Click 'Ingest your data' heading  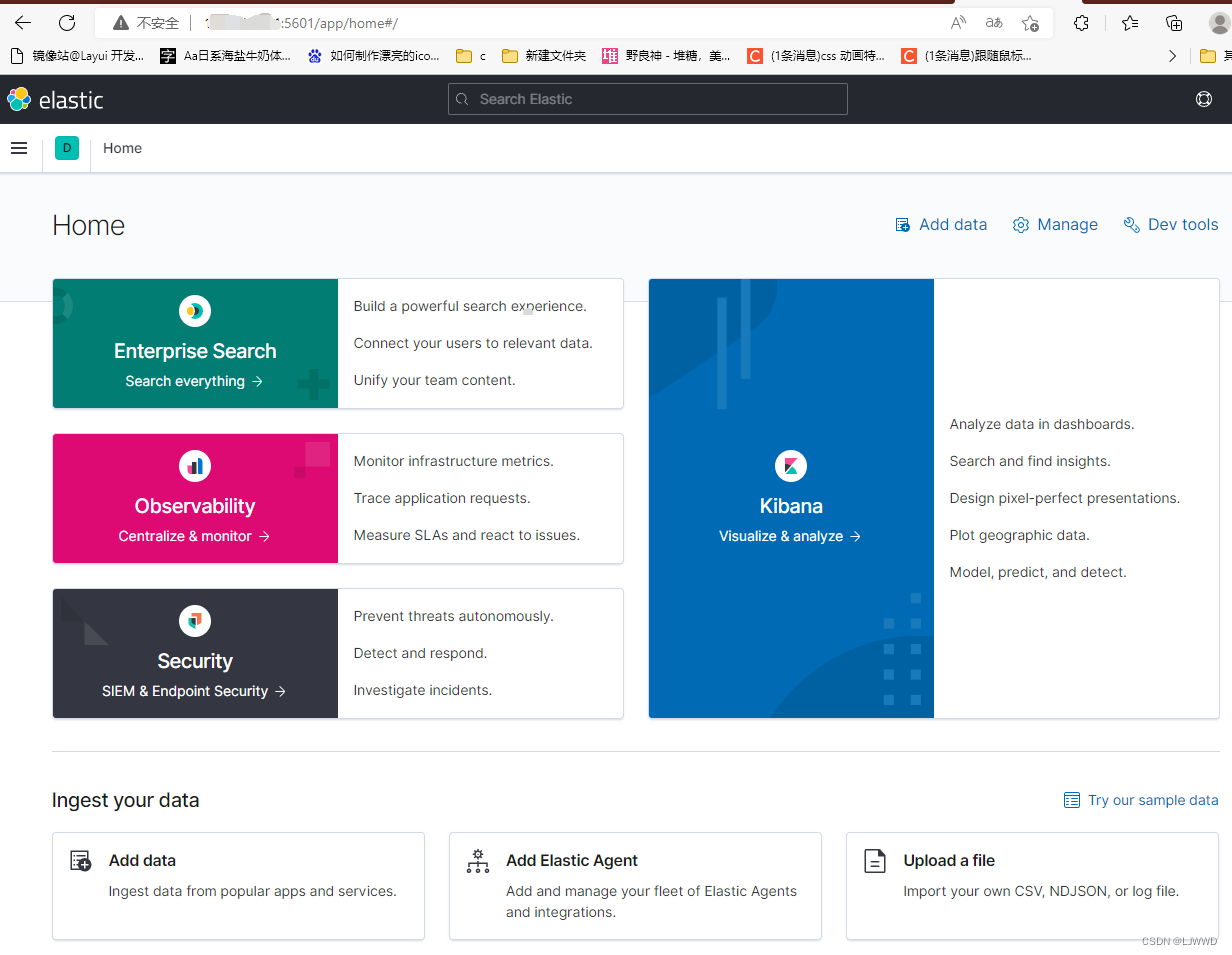coord(125,800)
